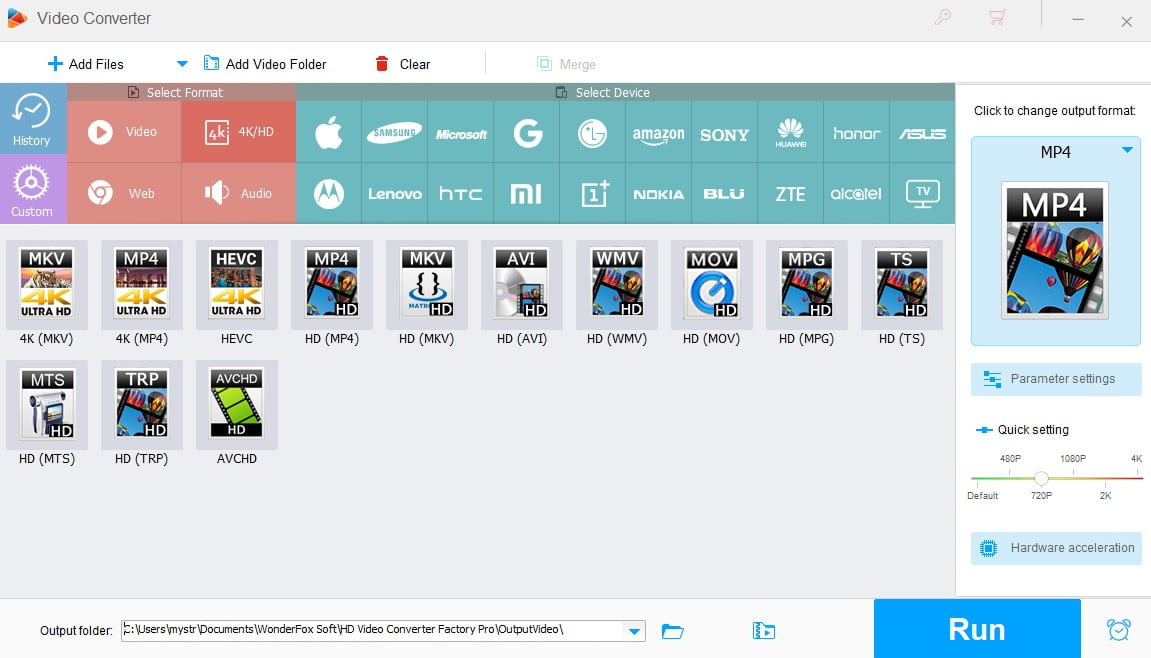The image size is (1151, 658).
Task: Choose the Audio format category
Action: (x=238, y=192)
